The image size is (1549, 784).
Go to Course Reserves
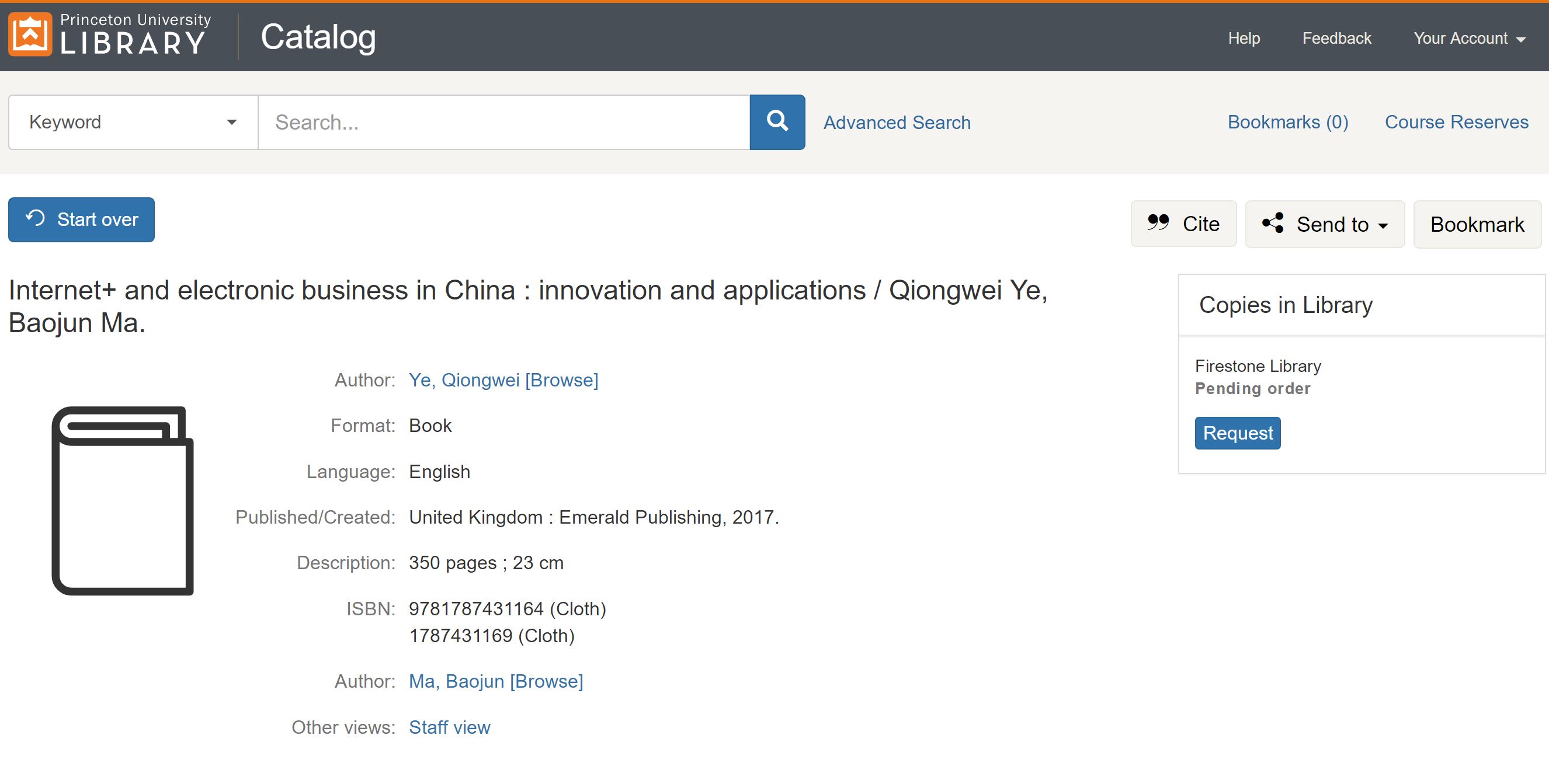[1456, 122]
